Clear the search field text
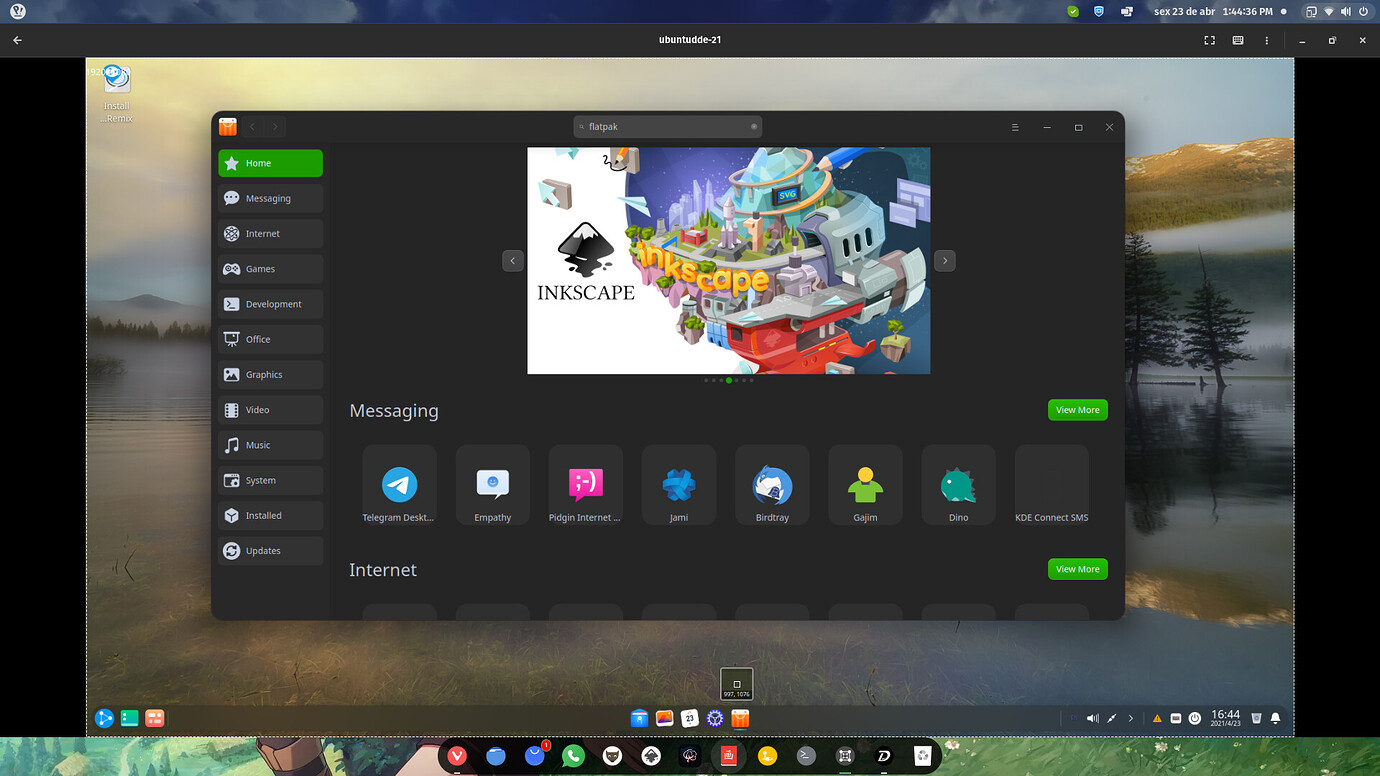This screenshot has height=776, width=1380. (754, 127)
